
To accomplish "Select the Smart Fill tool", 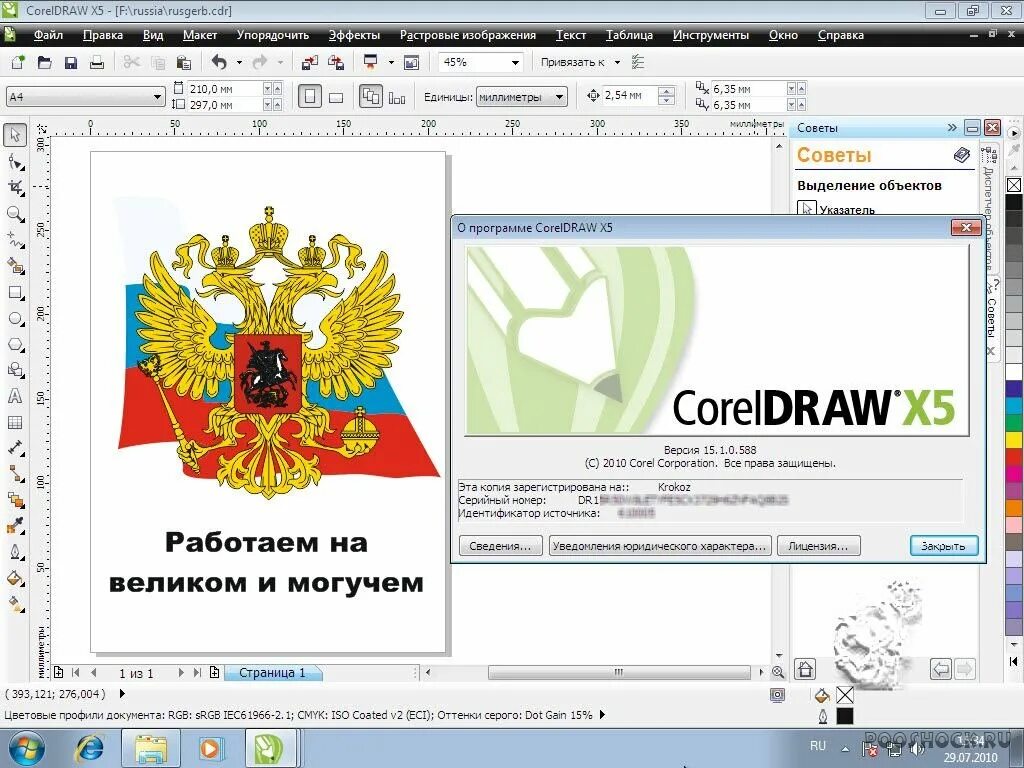I will (15, 266).
